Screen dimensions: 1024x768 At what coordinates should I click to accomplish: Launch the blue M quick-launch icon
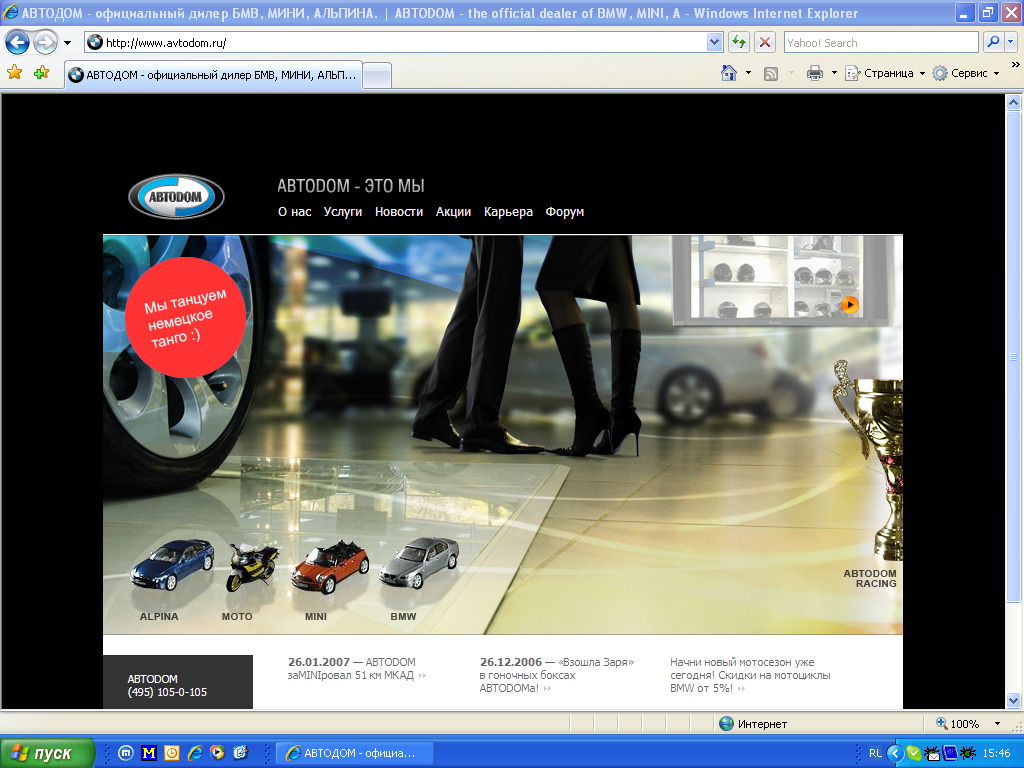click(126, 753)
